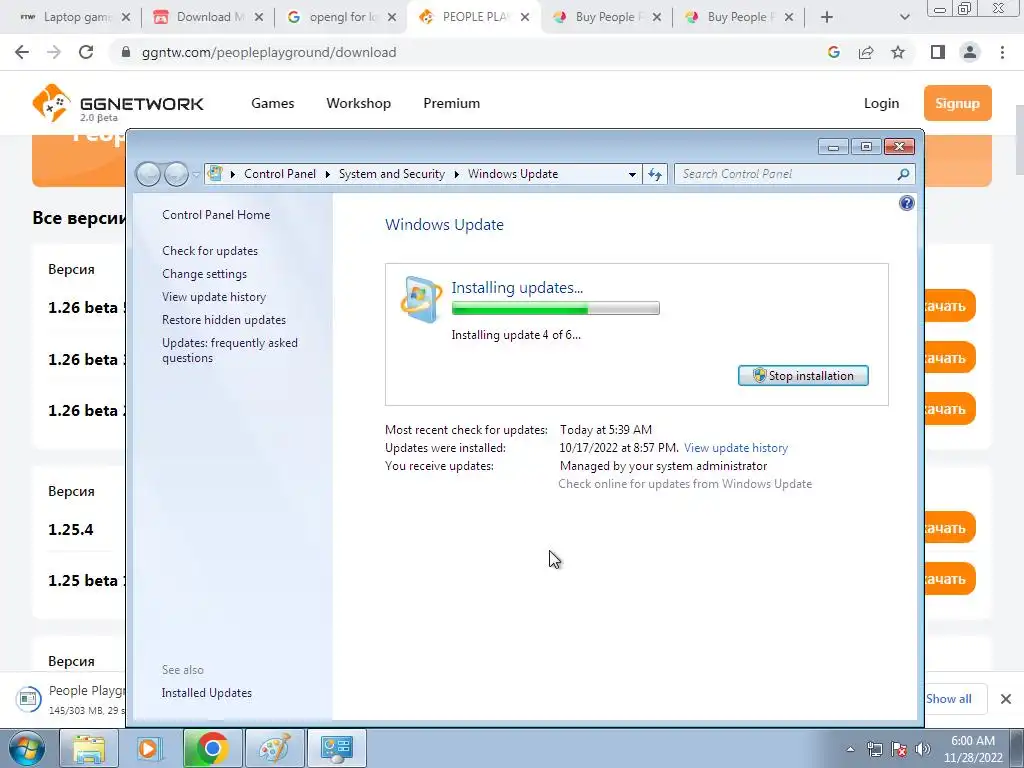1024x768 pixels.
Task: Open Check for updates in the sidebar
Action: point(210,251)
